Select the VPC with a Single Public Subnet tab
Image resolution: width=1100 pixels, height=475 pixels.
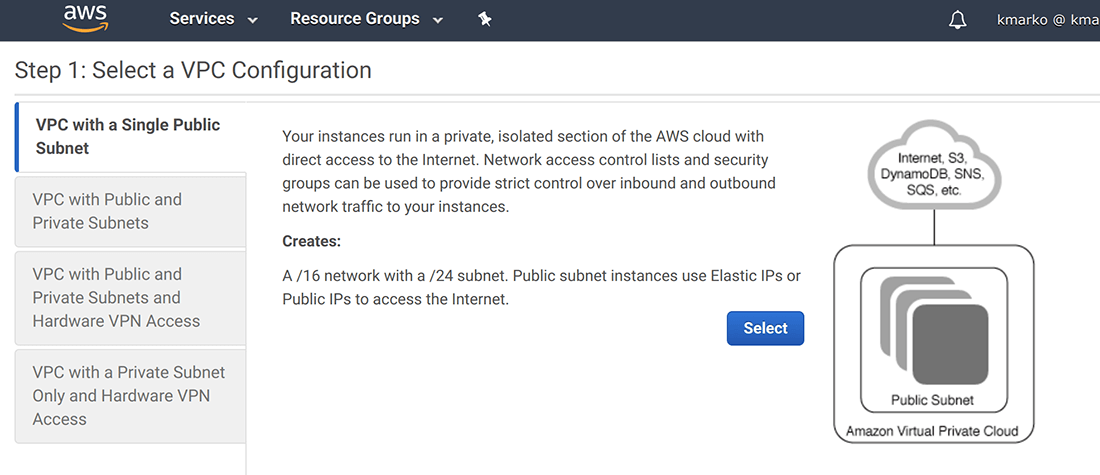pyautogui.click(x=130, y=137)
